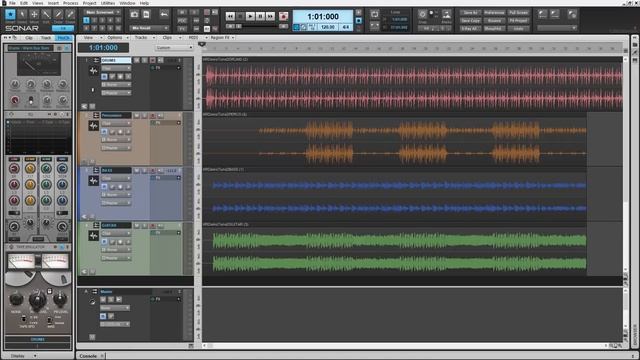The height and width of the screenshot is (360, 640).
Task: Choose the Select tool arrow
Action: coord(22,15)
